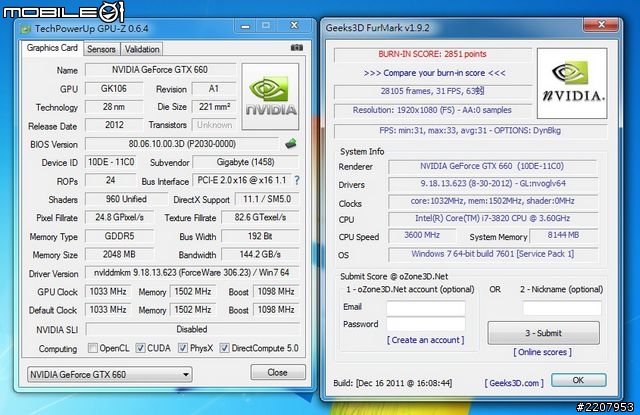Maximize the GPU-Z window

266,26
